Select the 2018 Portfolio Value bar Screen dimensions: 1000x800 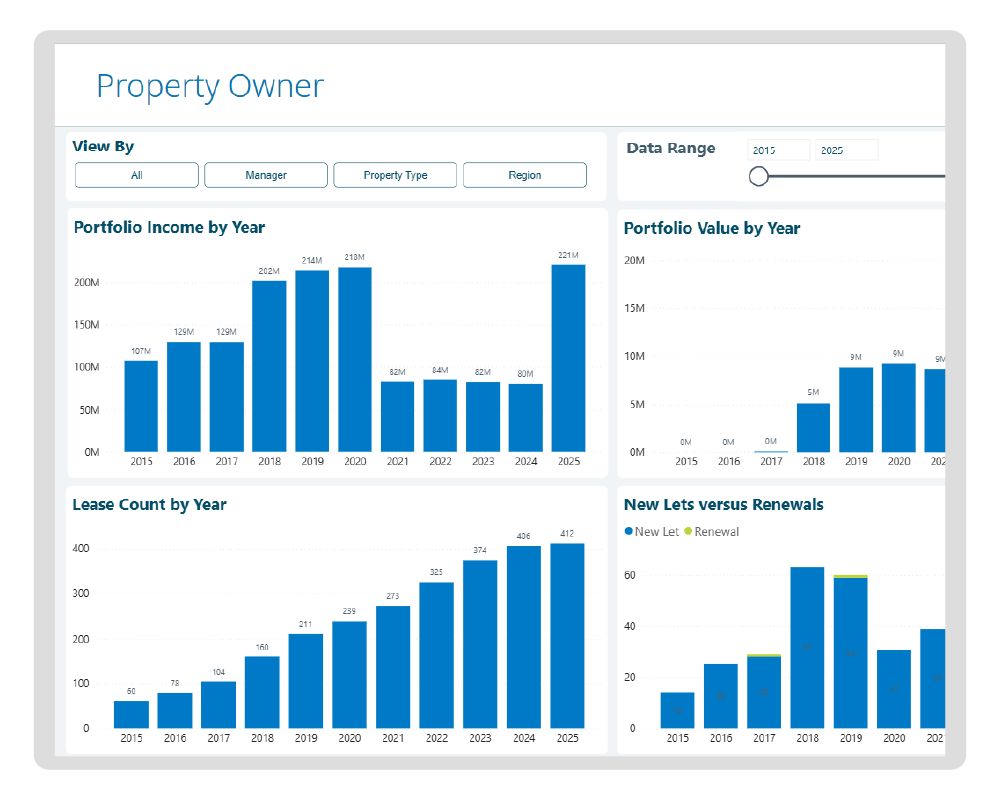tap(813, 428)
